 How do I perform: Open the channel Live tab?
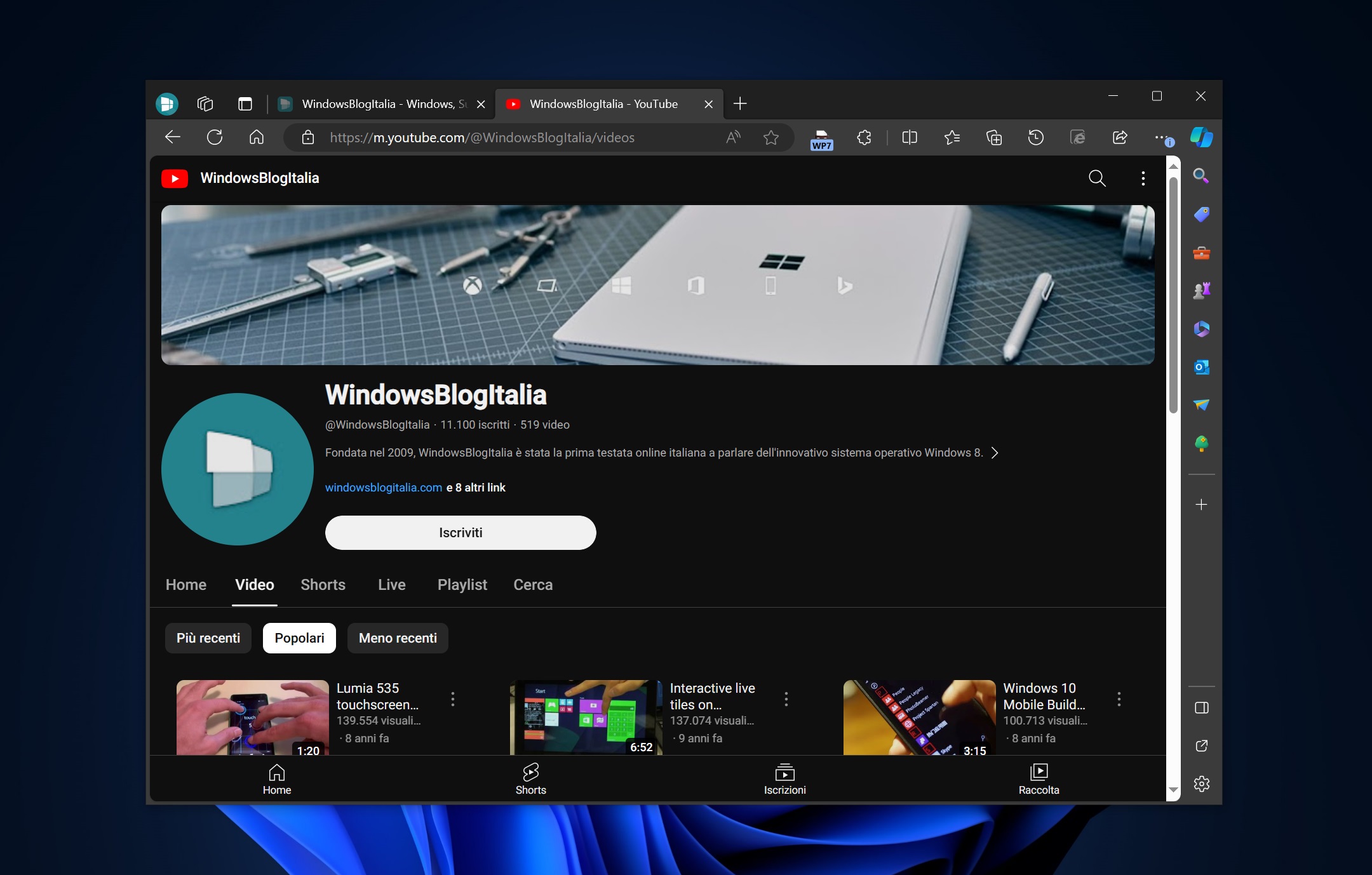tap(391, 585)
